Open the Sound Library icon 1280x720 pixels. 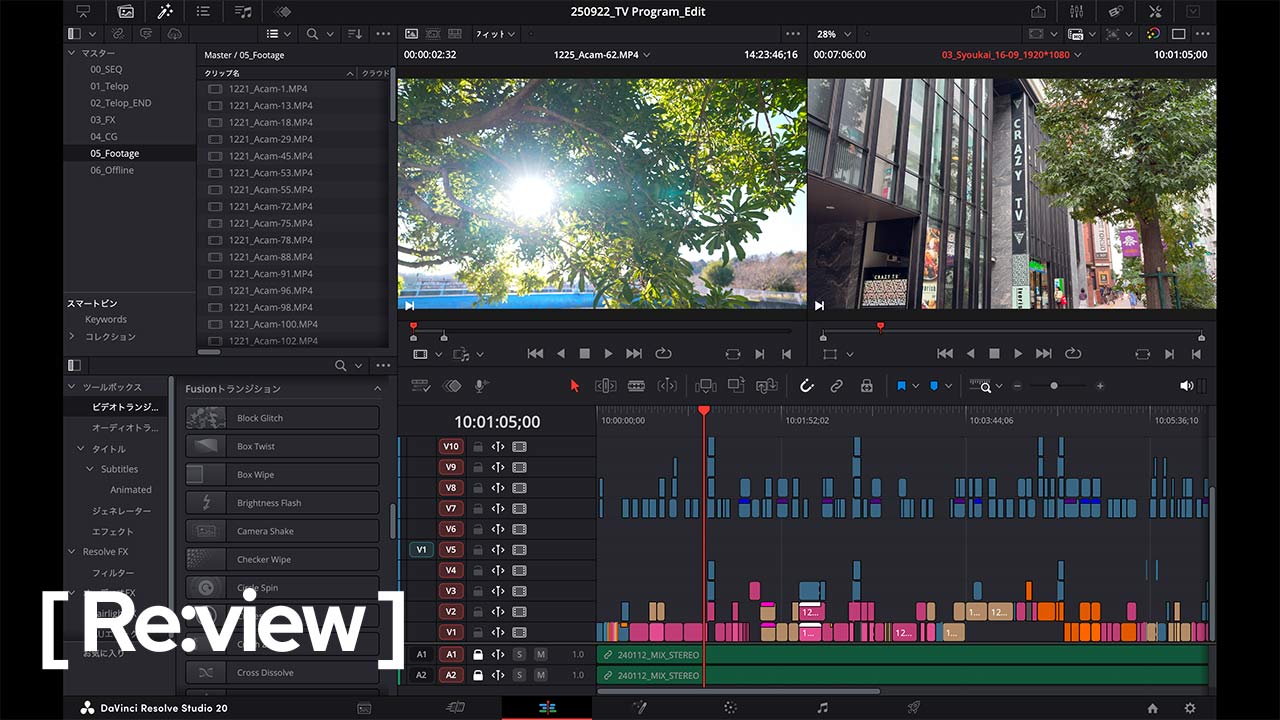coord(243,12)
